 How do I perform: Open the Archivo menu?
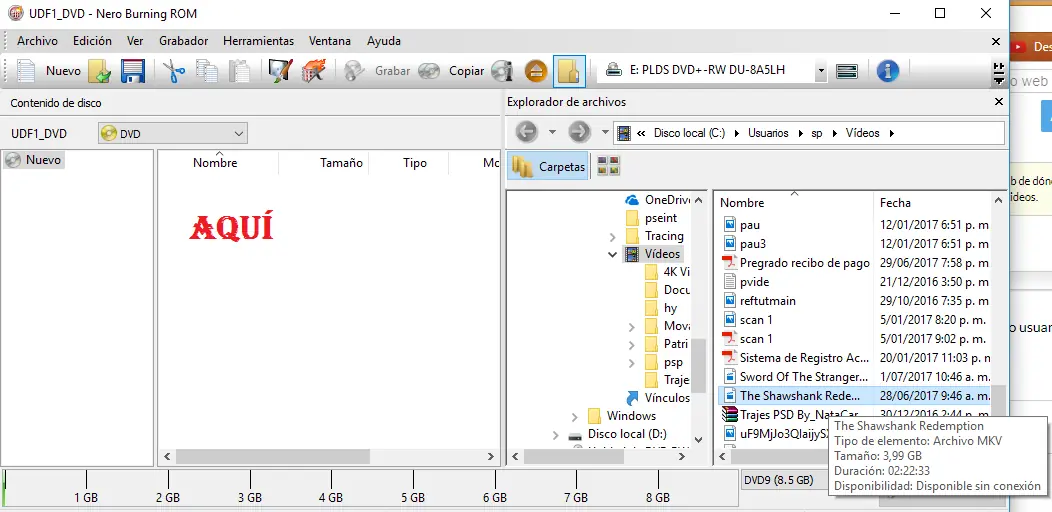(38, 41)
